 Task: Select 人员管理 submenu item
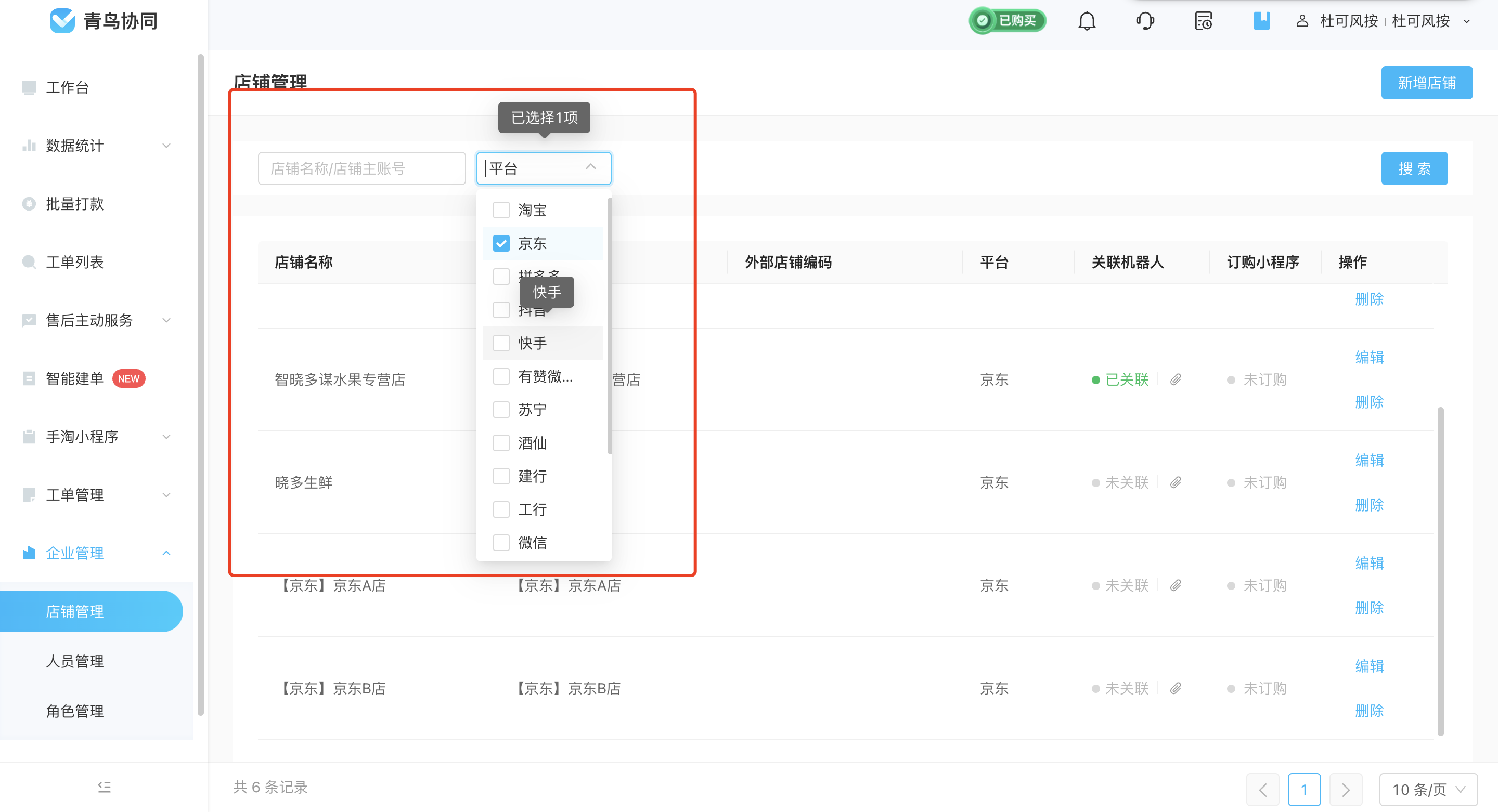point(74,661)
